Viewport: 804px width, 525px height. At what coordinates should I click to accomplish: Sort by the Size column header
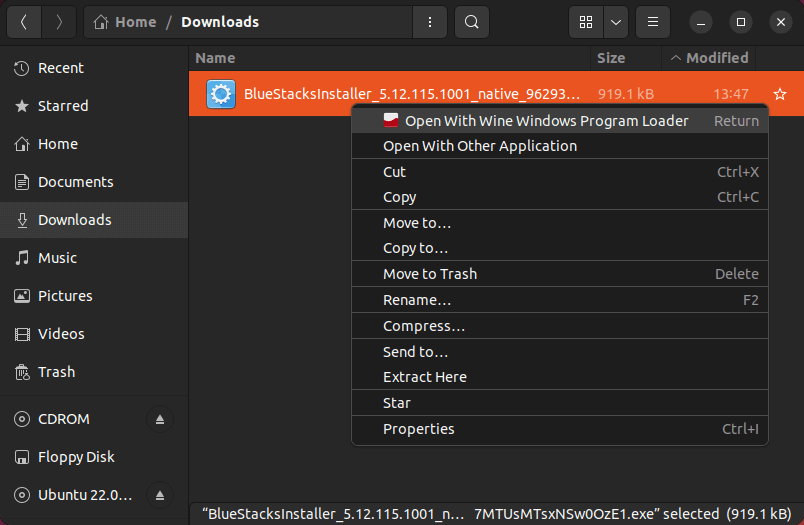pyautogui.click(x=626, y=58)
